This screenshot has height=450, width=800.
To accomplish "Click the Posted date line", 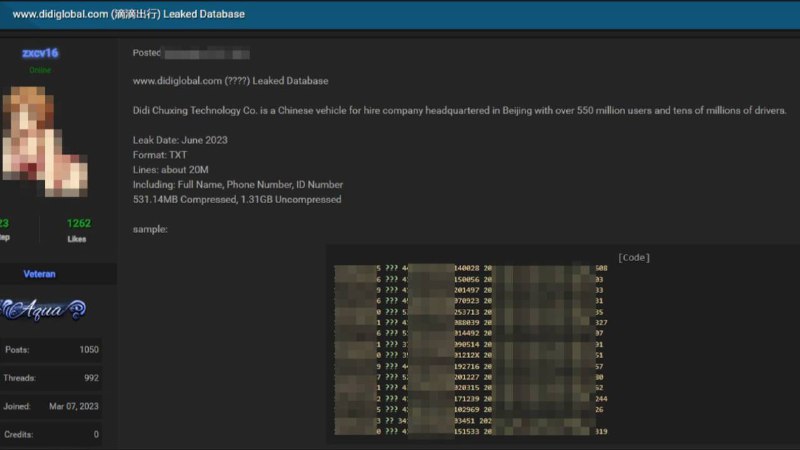I will 191,53.
